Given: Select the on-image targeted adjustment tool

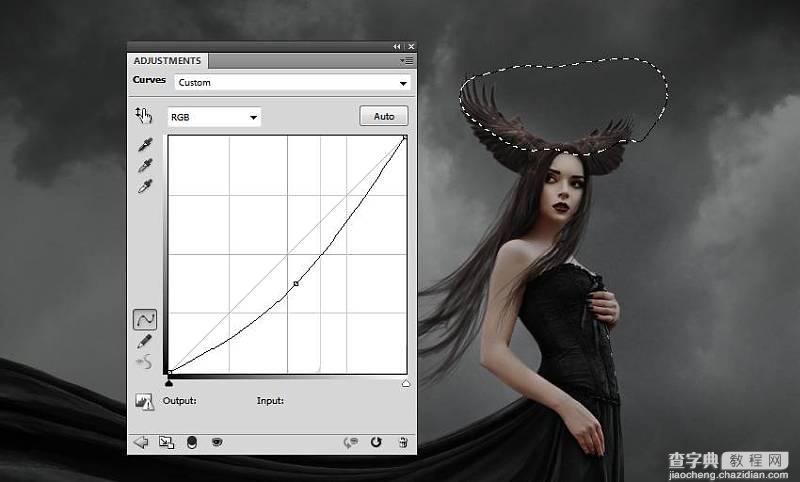Looking at the screenshot, I should pyautogui.click(x=143, y=115).
